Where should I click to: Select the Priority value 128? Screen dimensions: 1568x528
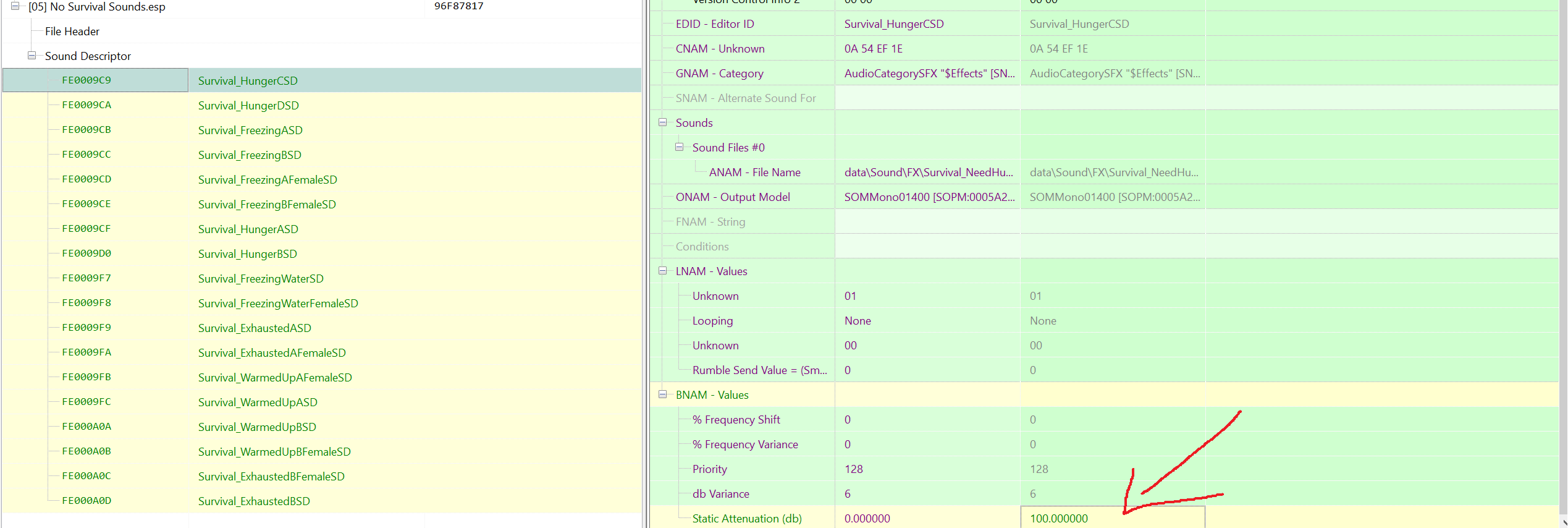click(853, 469)
